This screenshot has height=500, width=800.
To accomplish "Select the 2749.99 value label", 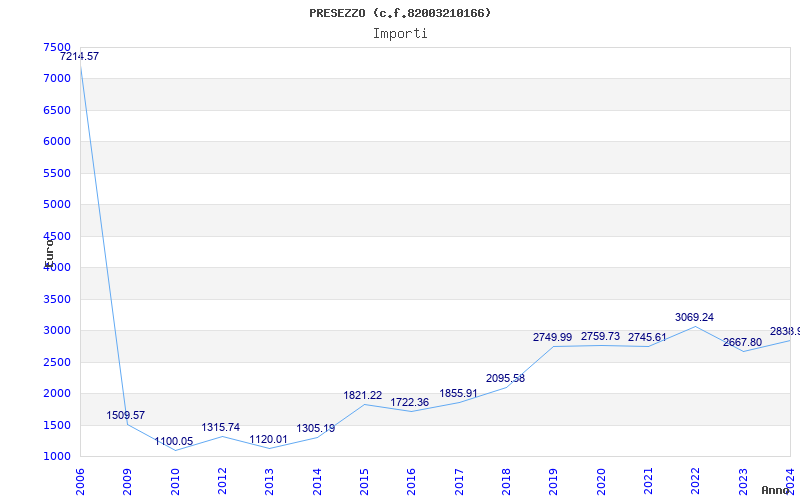I will tap(553, 337).
